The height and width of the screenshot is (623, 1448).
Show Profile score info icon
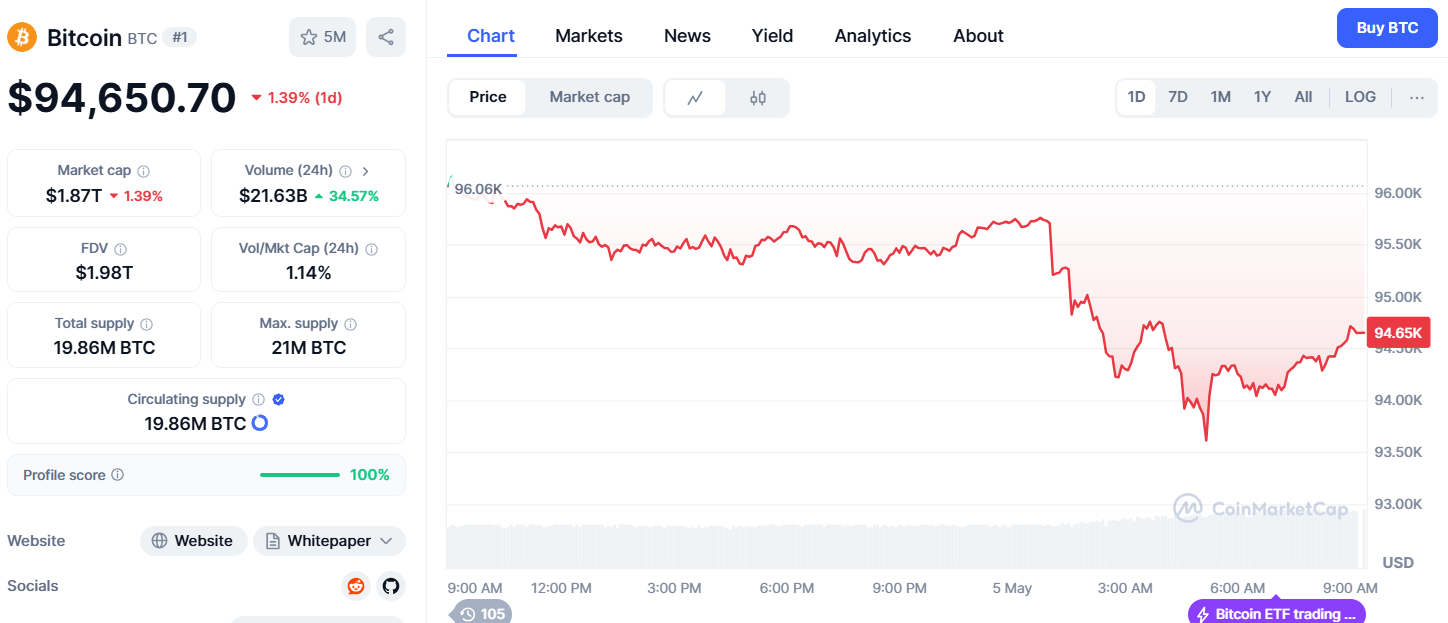pos(117,475)
